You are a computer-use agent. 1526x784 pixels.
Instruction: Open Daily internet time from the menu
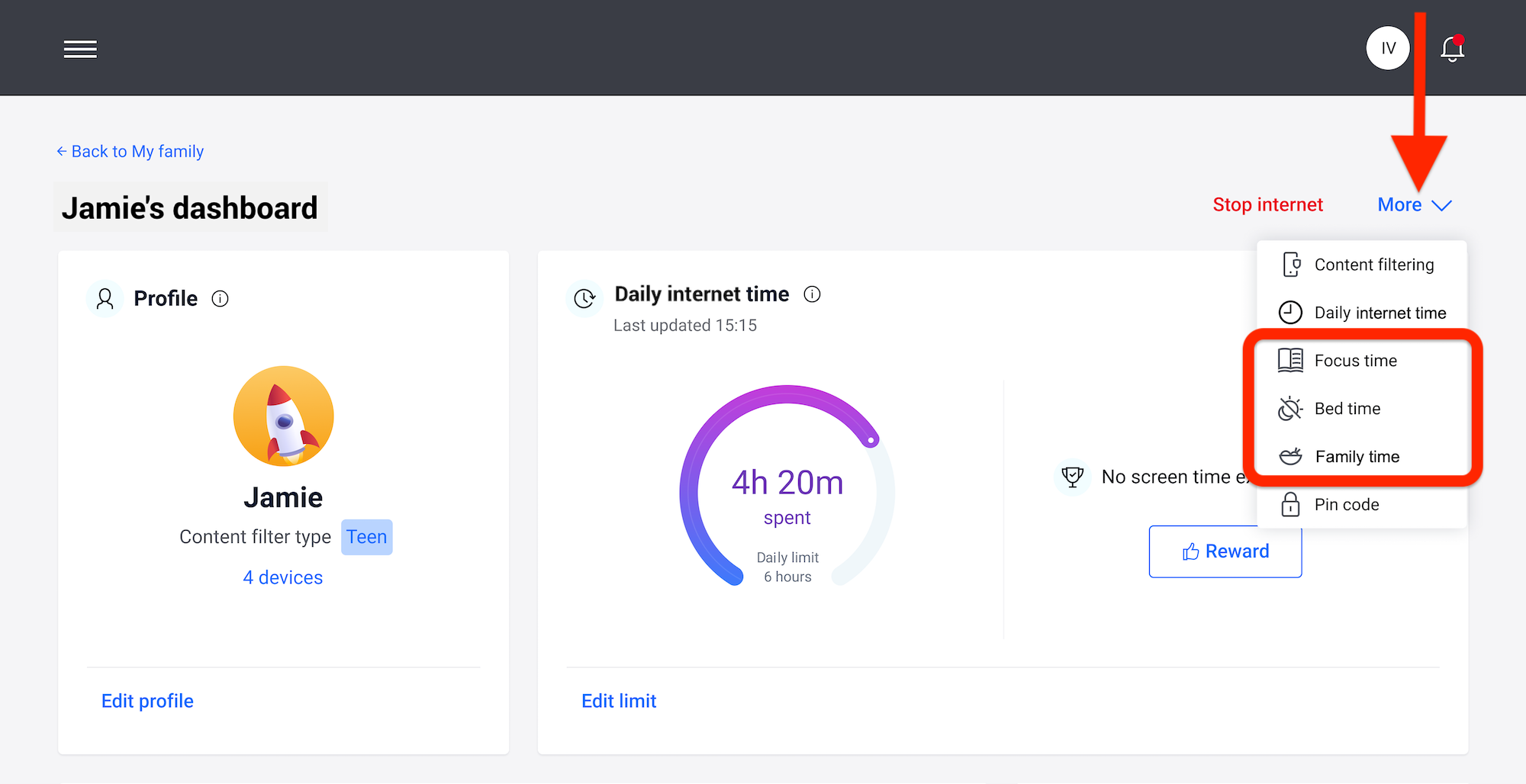tap(1380, 313)
